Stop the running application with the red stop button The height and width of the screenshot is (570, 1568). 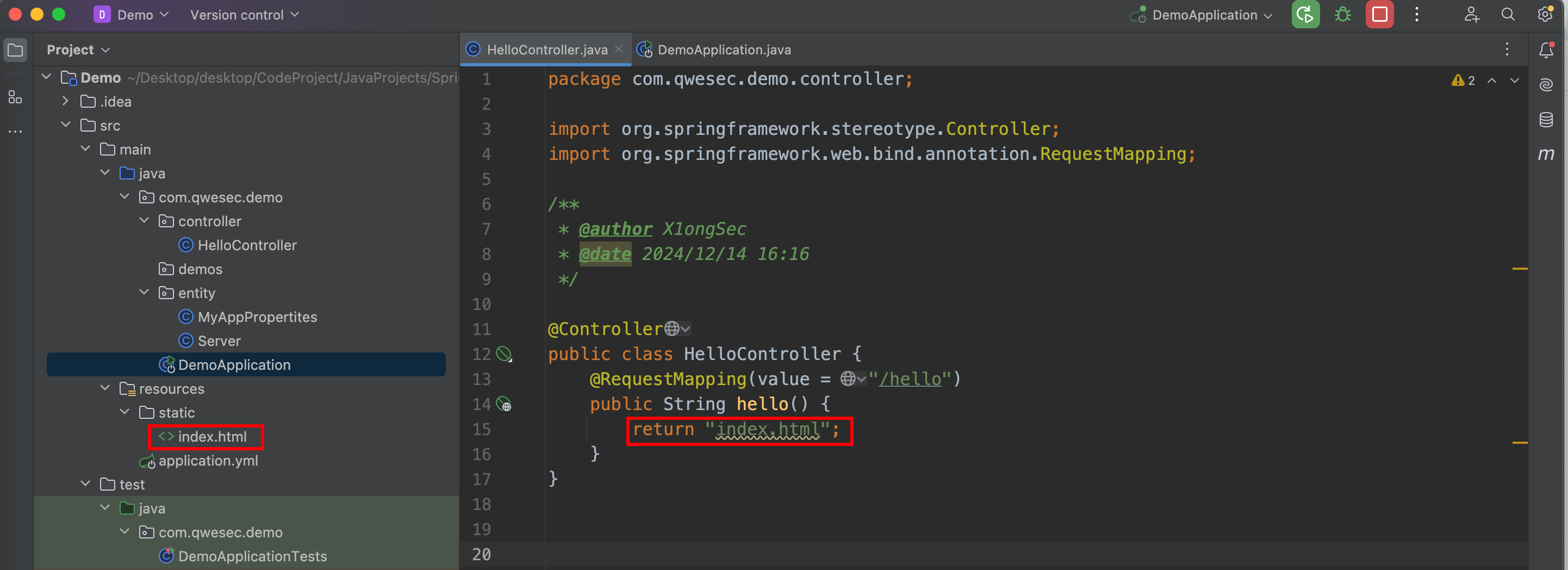click(1379, 15)
